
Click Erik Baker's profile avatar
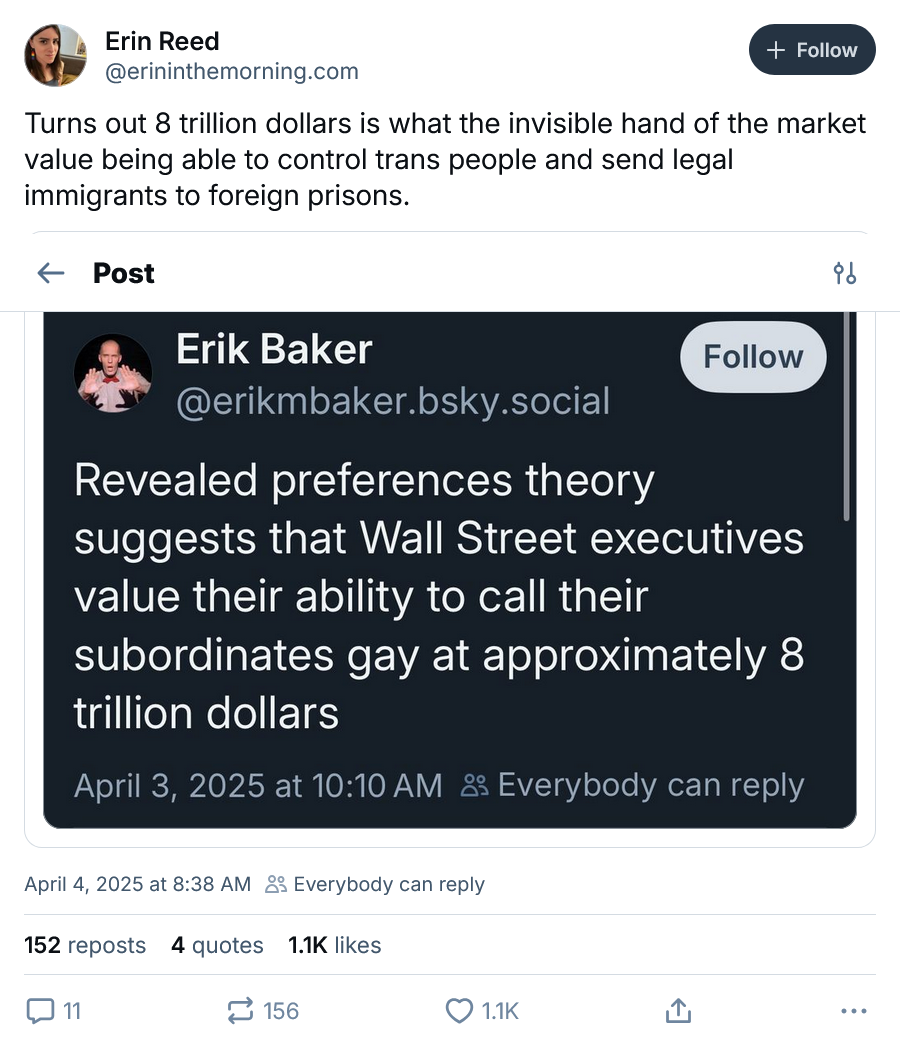point(113,372)
